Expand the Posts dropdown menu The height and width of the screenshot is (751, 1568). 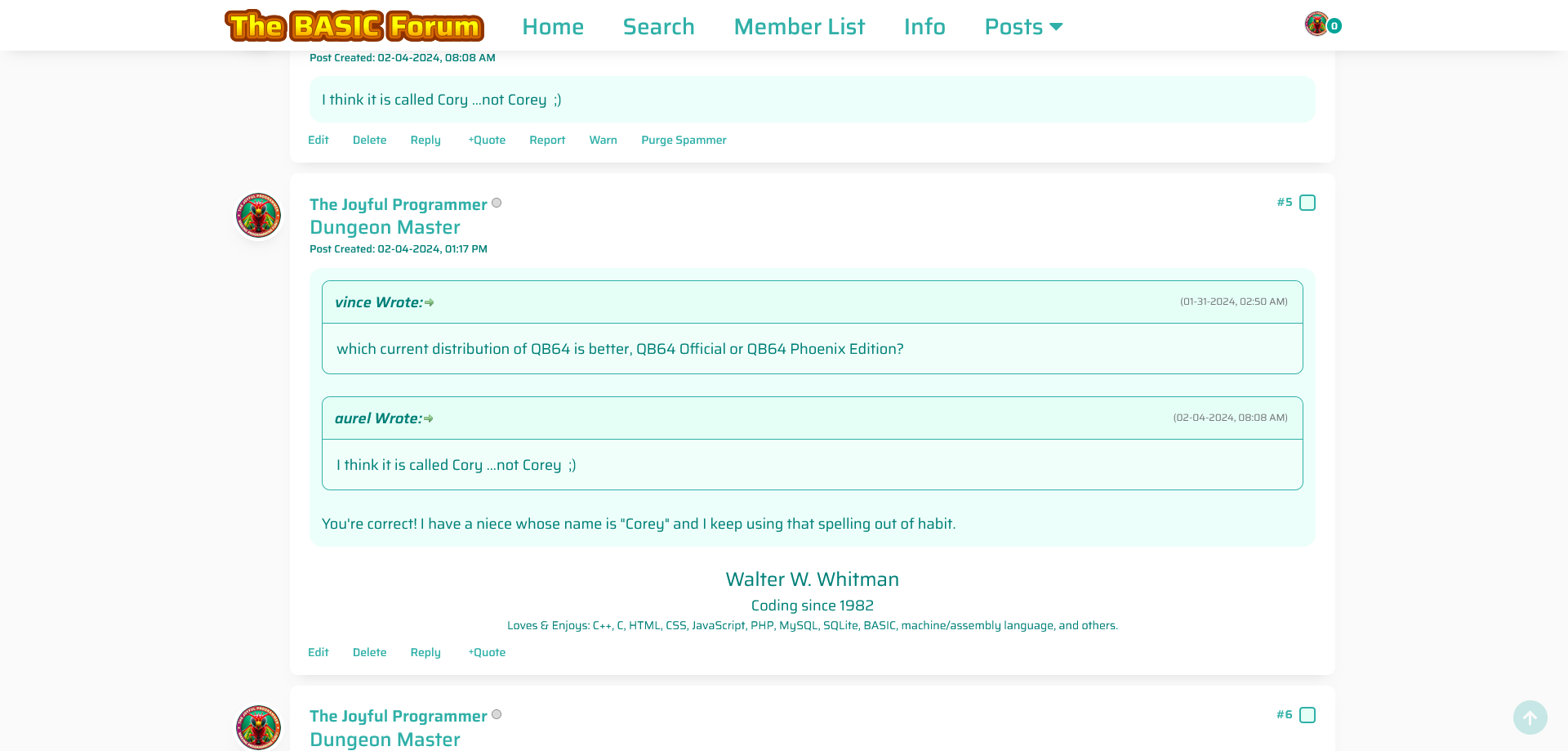[1023, 27]
